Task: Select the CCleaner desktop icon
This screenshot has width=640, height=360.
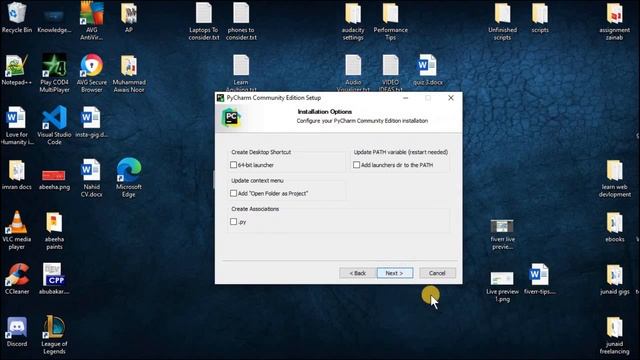Action: (17, 279)
